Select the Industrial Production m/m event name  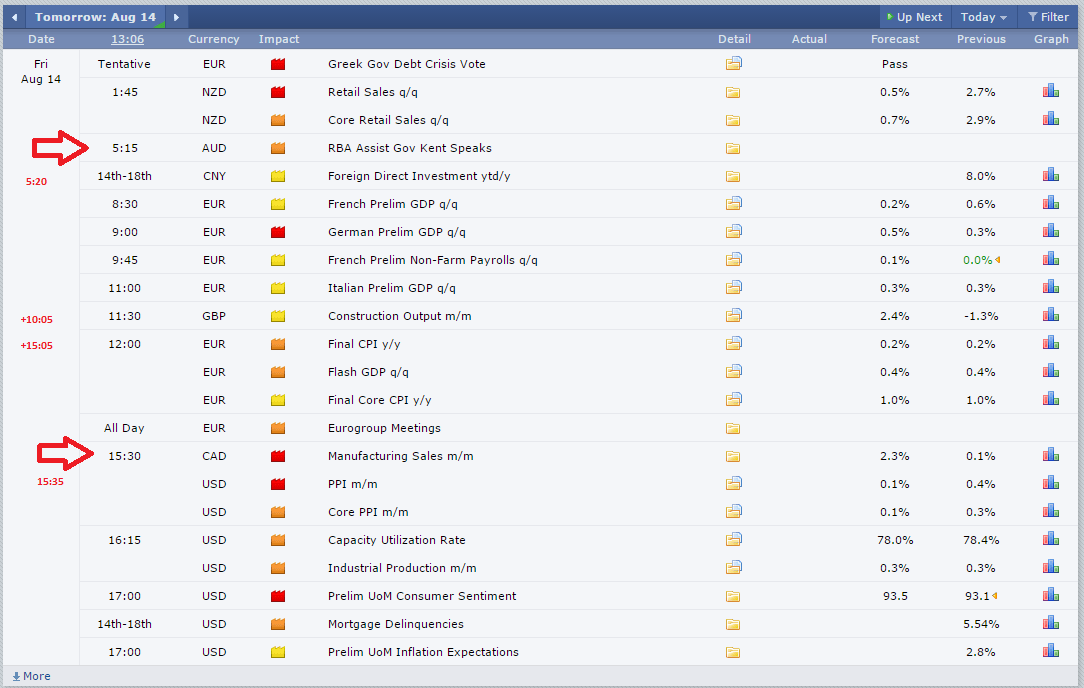pos(402,568)
